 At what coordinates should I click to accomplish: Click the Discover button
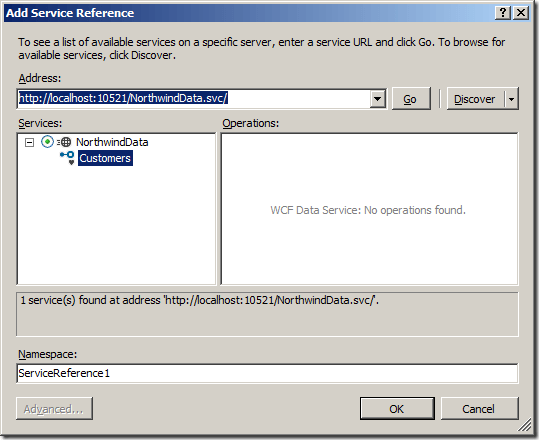tap(475, 99)
